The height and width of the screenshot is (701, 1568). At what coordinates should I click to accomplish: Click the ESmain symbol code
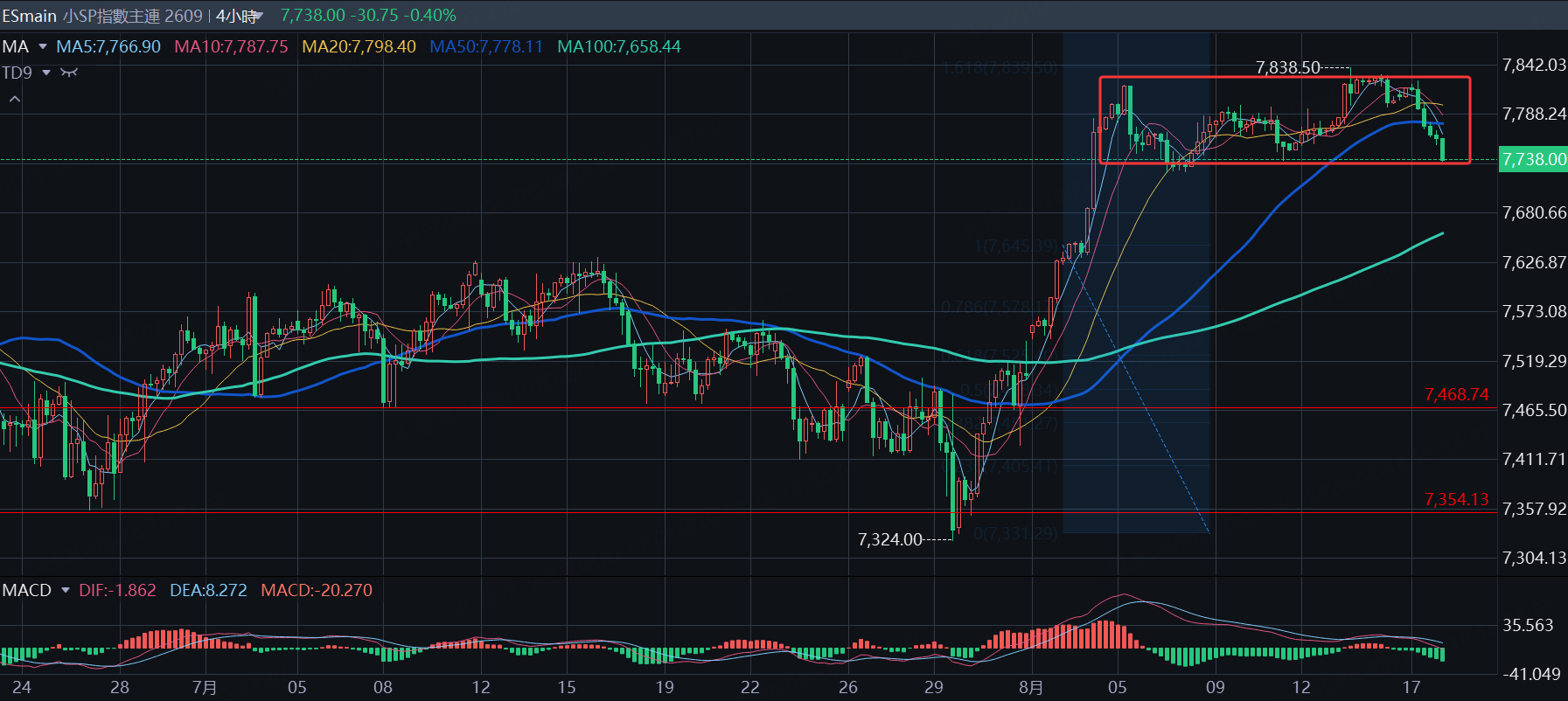click(29, 16)
